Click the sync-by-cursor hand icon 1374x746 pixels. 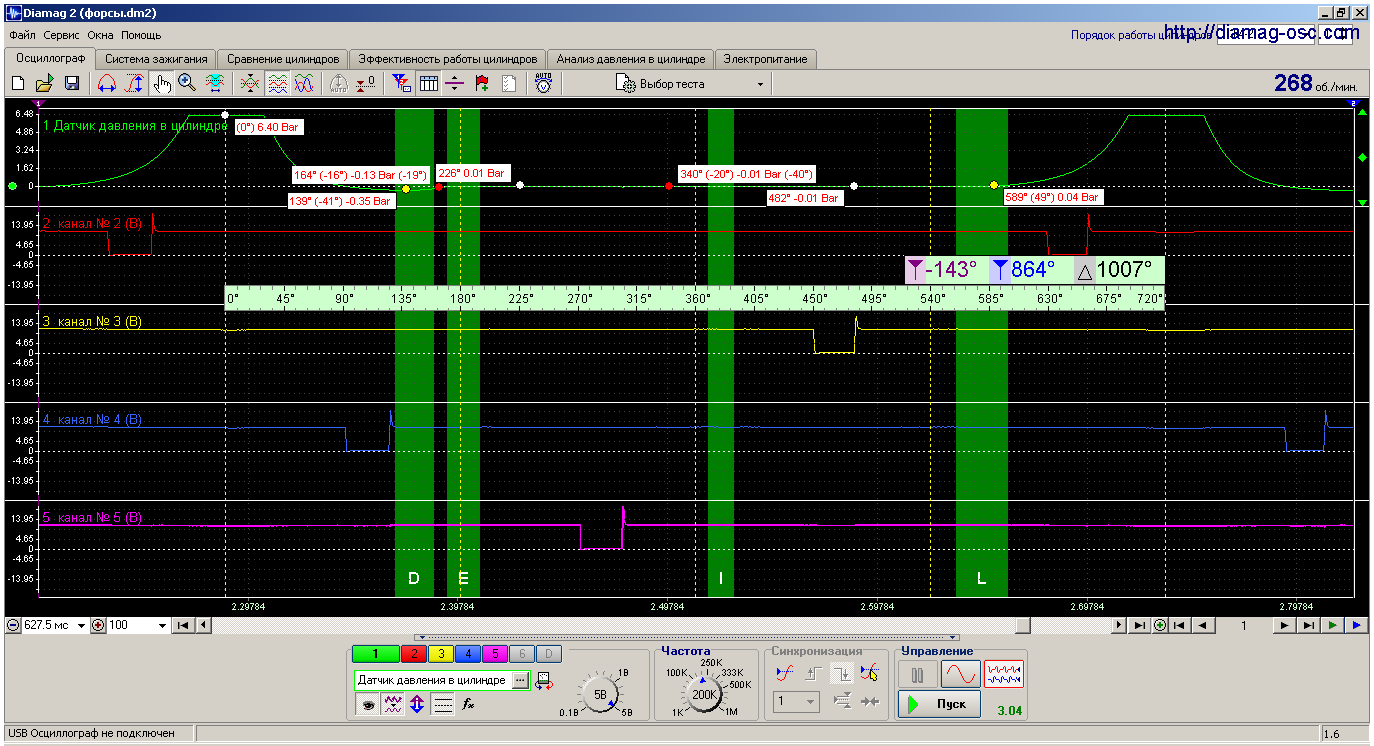tap(870, 674)
